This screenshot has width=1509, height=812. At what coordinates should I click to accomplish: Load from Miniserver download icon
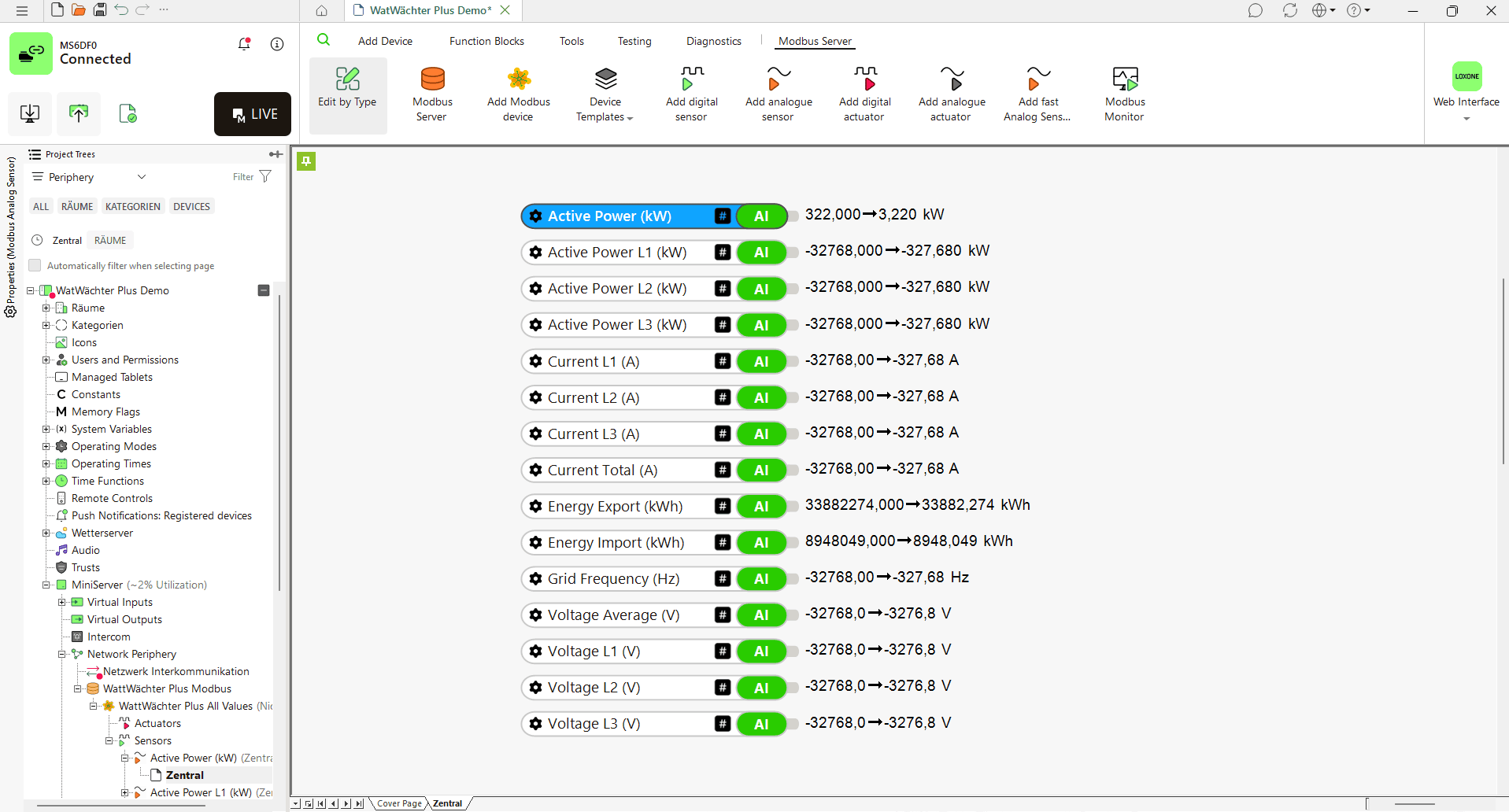(30, 113)
